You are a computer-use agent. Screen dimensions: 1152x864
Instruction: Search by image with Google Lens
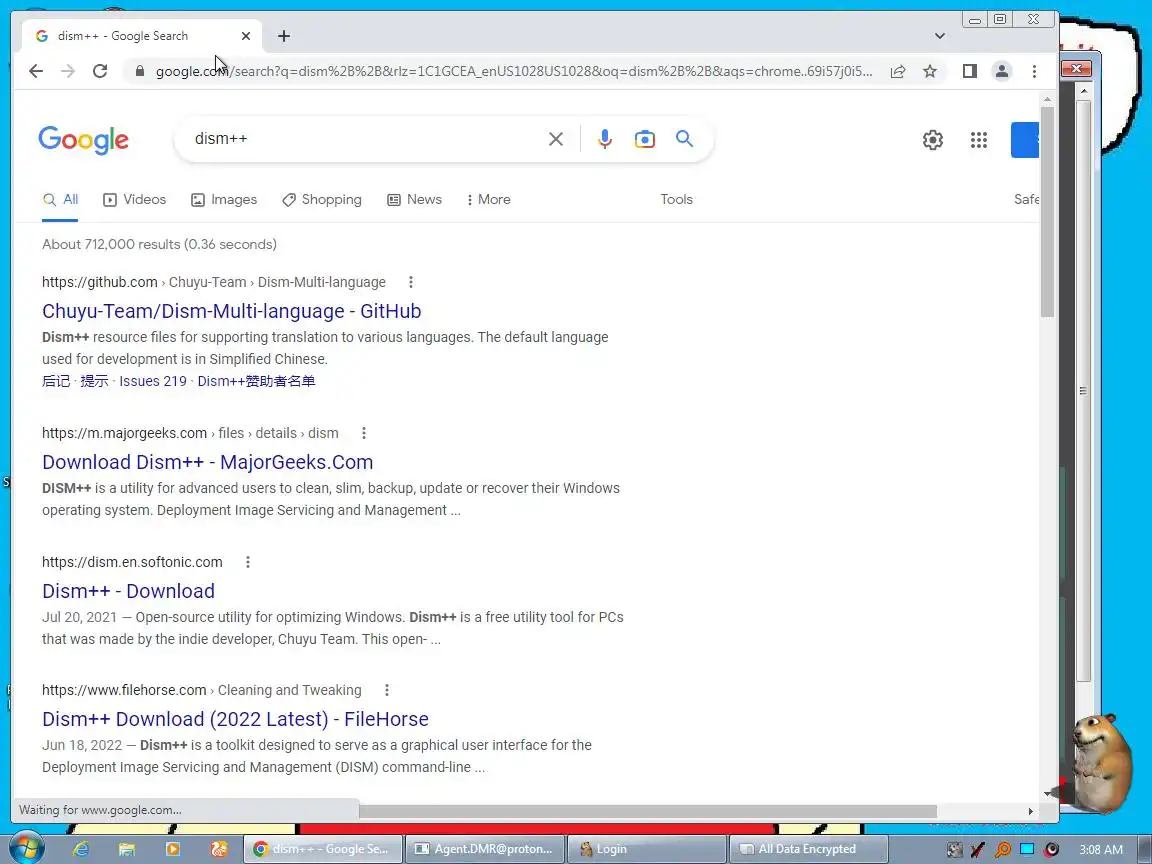tap(644, 139)
